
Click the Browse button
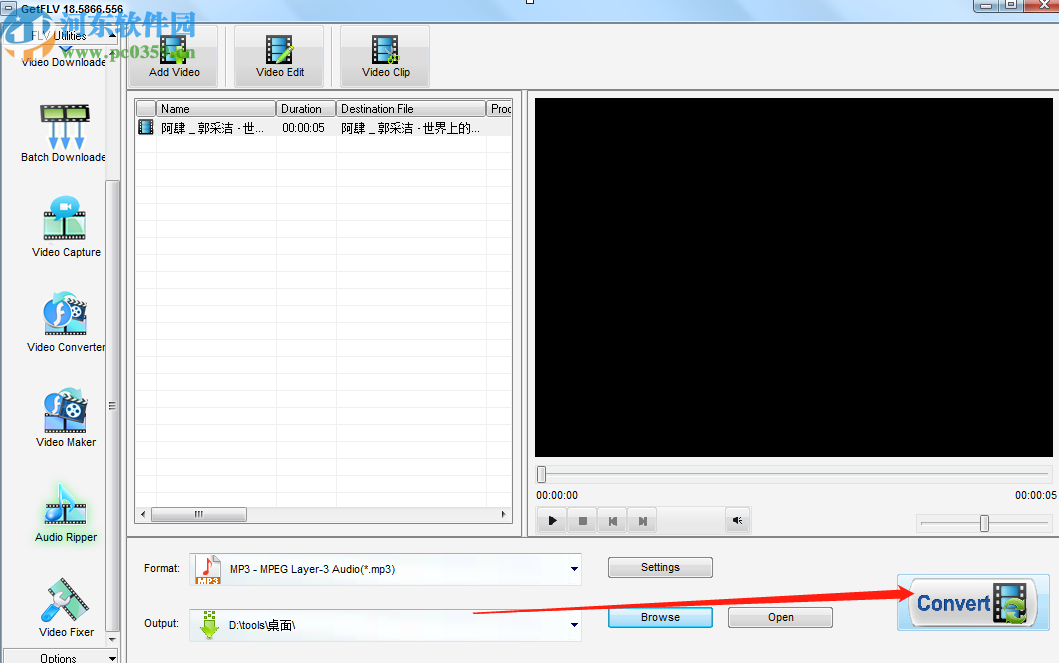(660, 617)
